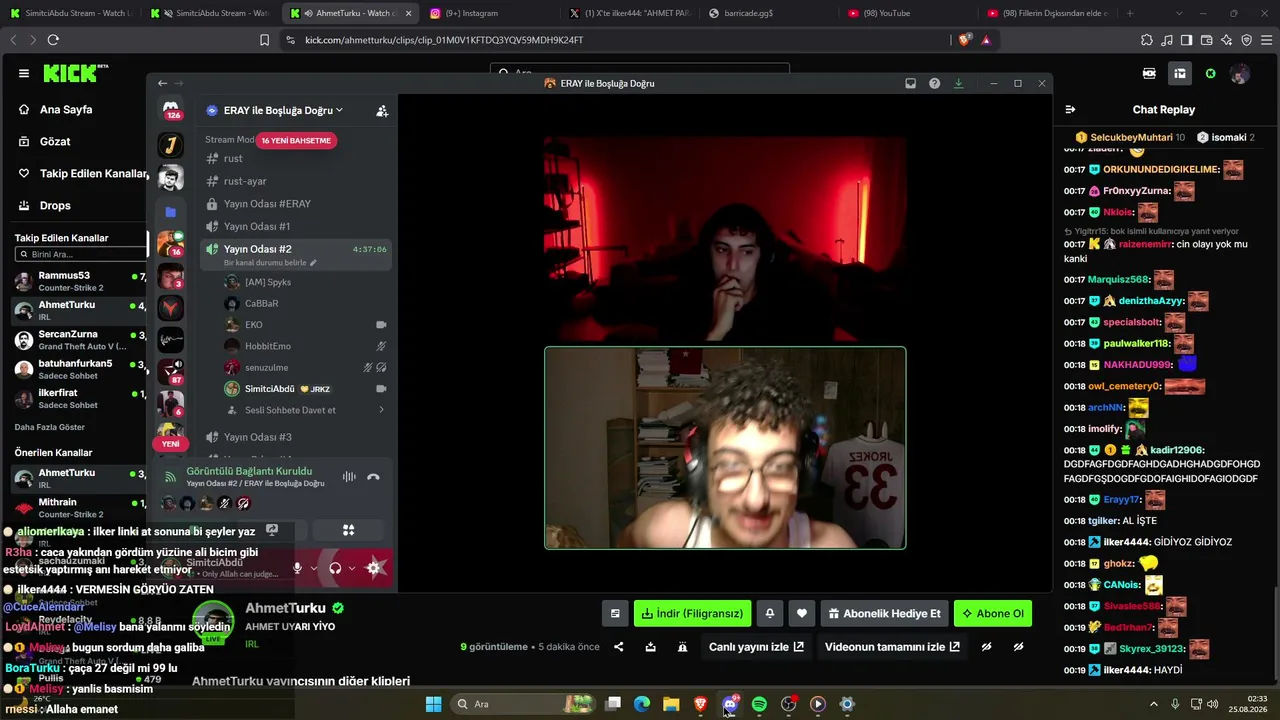
Task: Click the İndir (Filigransız) button
Action: click(x=693, y=614)
